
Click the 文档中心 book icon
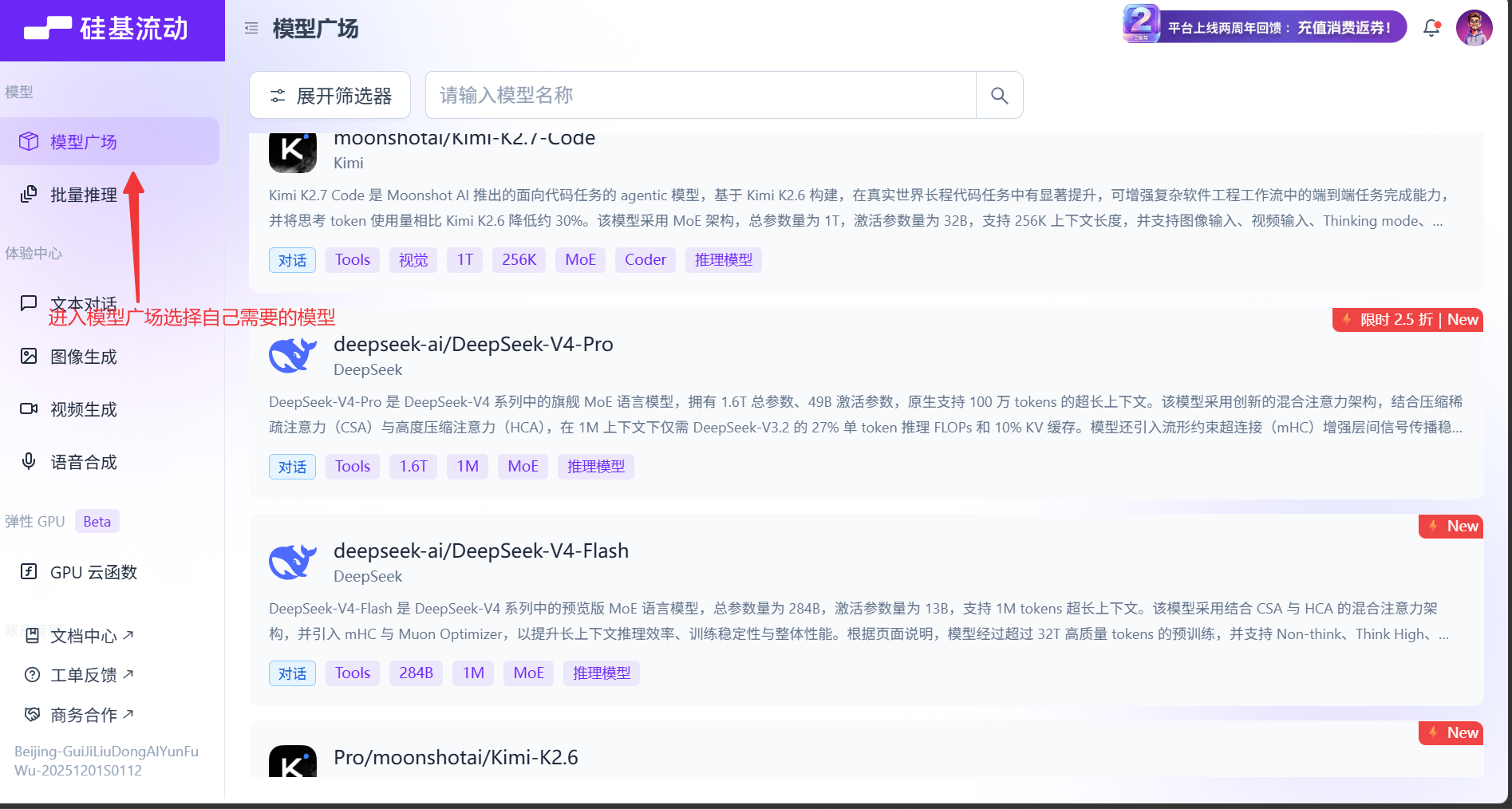pos(33,636)
